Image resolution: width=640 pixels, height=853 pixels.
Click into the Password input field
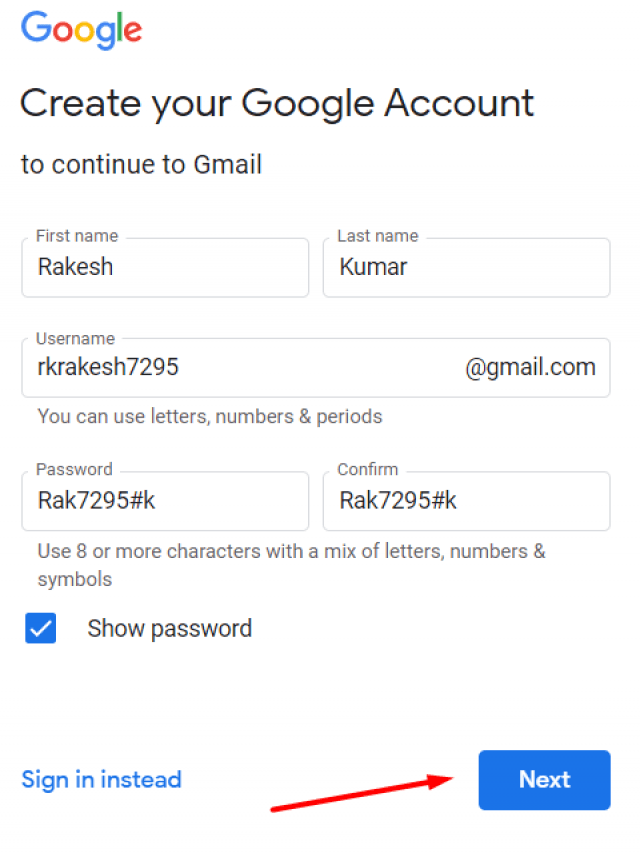[x=165, y=501]
